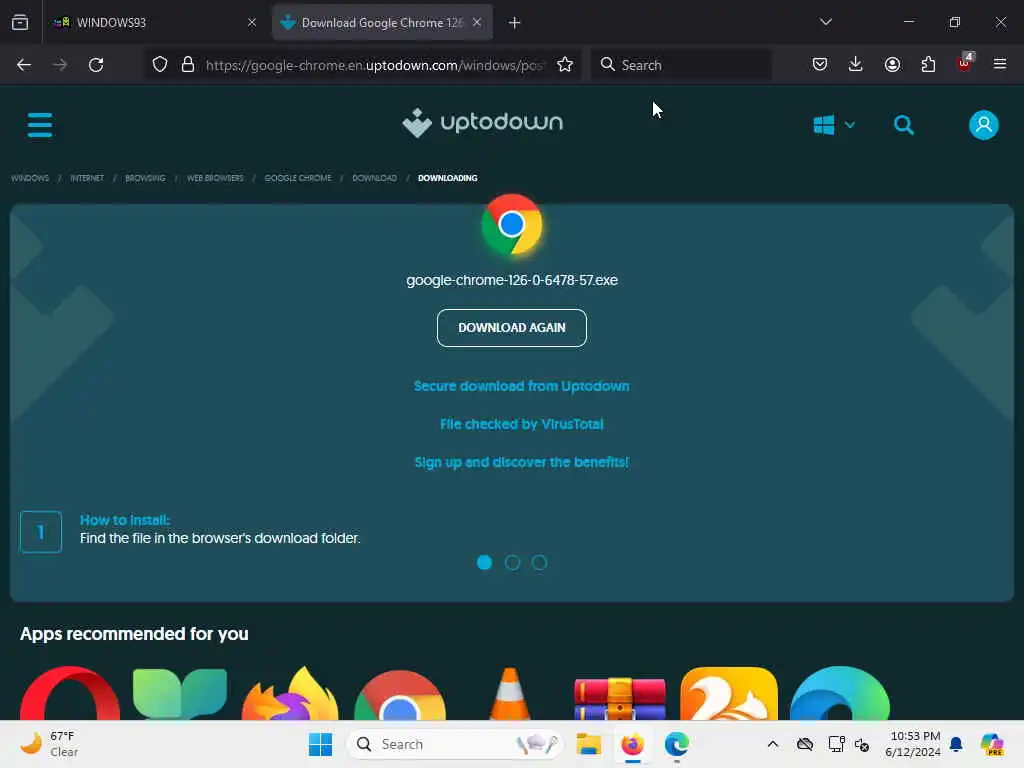Screen dimensions: 1024x768
Task: Click the WEB BROWSERS breadcrumb
Action: coord(215,178)
